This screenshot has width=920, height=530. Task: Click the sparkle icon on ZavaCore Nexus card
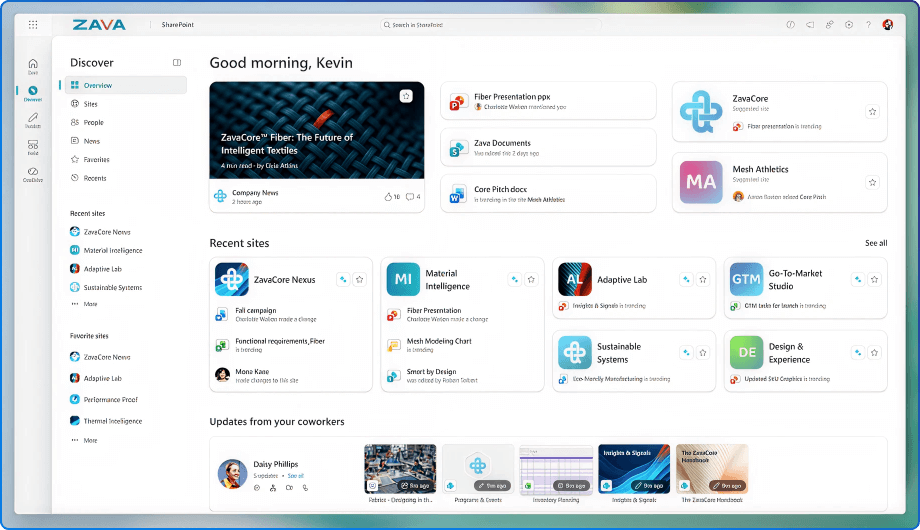tap(343, 279)
